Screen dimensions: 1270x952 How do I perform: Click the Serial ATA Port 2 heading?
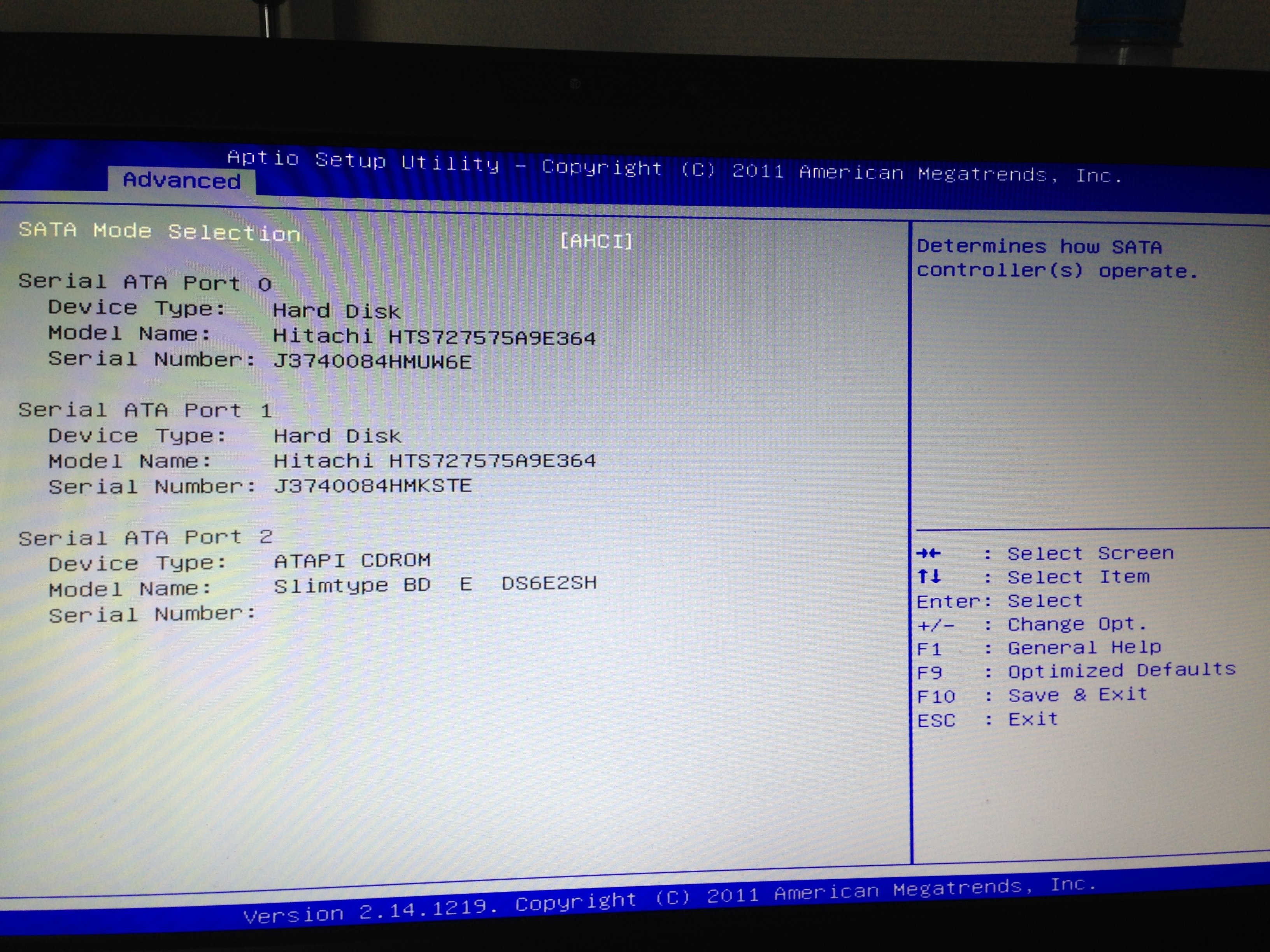point(145,538)
